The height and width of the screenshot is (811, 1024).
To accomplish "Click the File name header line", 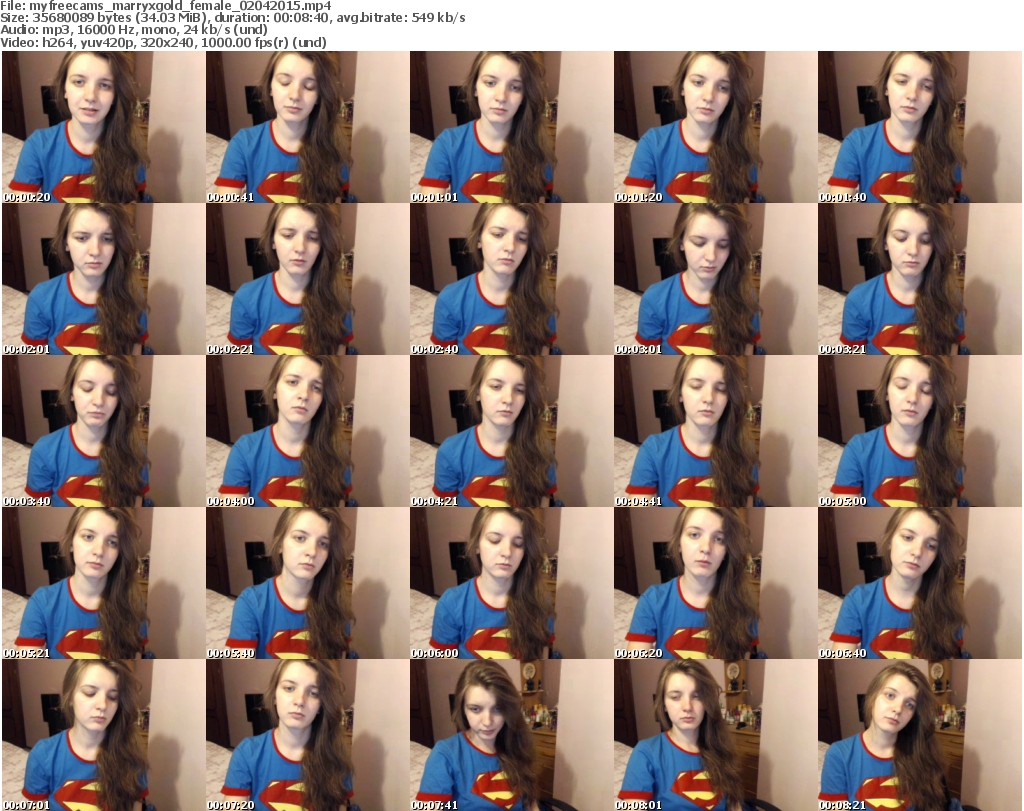I will tap(166, 6).
